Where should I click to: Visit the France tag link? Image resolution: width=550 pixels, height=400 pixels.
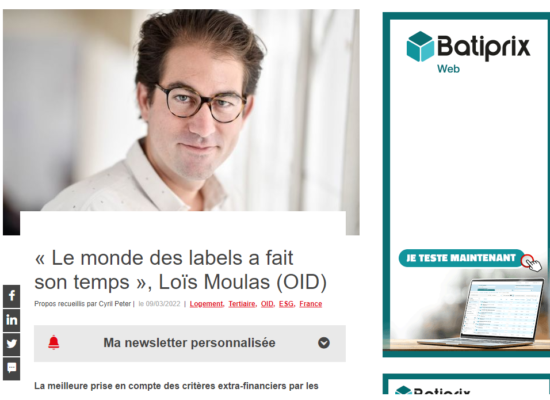point(310,304)
